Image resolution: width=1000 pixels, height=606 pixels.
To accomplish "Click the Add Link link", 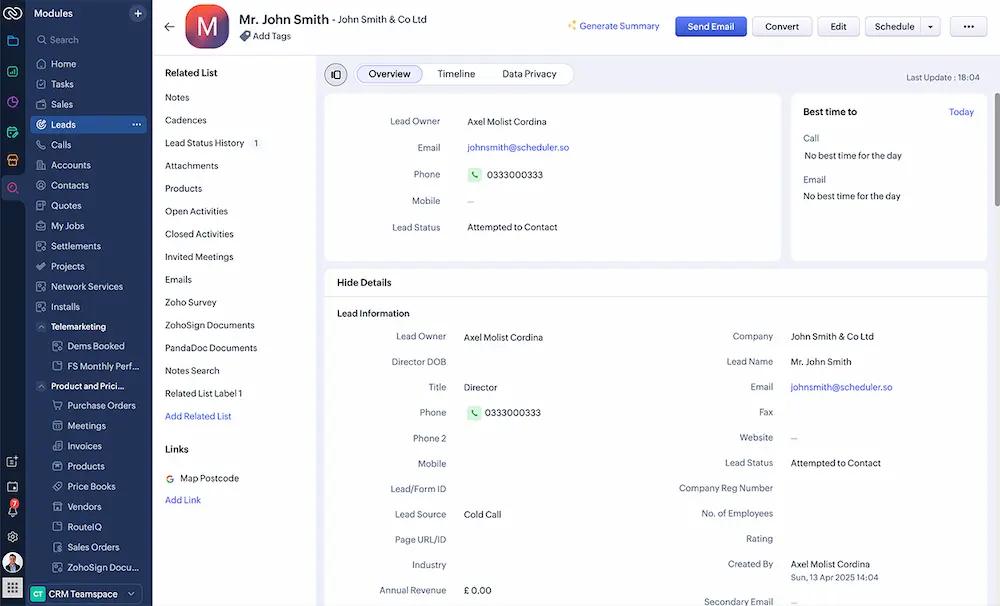I will pyautogui.click(x=182, y=500).
